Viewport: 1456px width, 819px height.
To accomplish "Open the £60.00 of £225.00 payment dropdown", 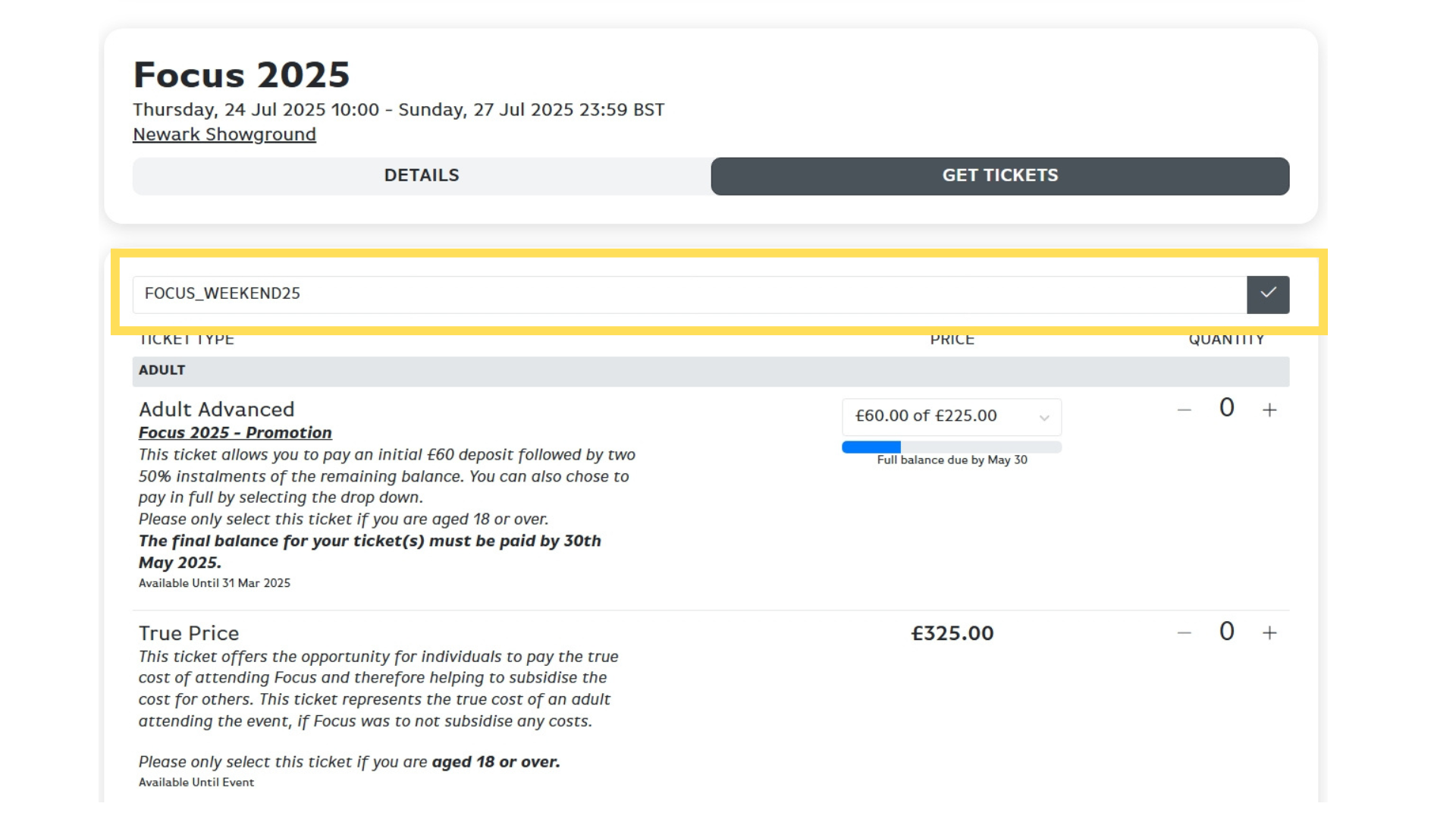I will 952,416.
